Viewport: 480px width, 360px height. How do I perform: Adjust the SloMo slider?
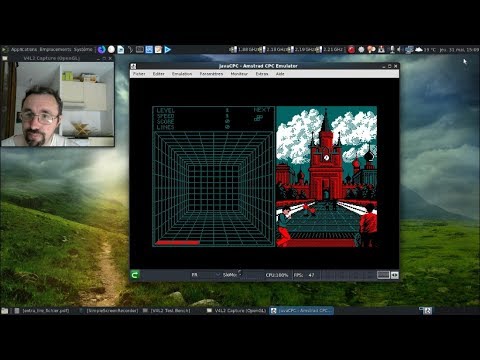tap(252, 275)
